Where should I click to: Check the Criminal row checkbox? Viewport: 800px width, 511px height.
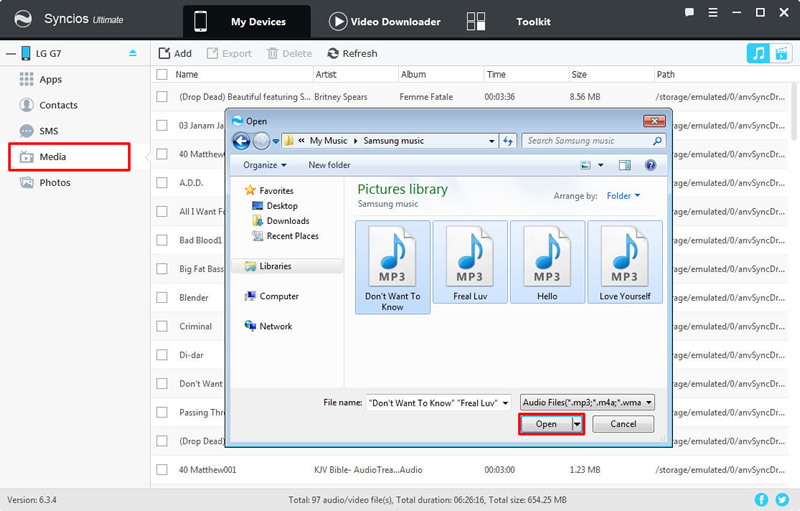(162, 326)
